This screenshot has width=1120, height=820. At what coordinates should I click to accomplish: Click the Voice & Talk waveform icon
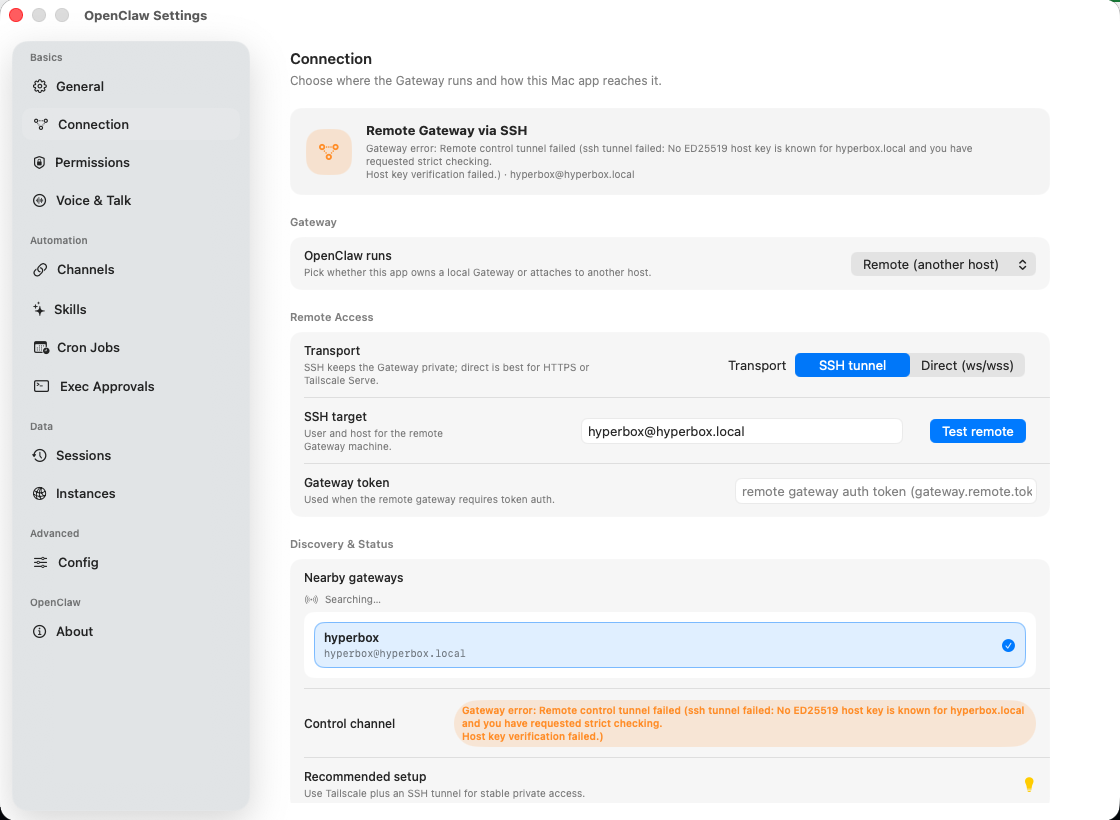(x=40, y=201)
